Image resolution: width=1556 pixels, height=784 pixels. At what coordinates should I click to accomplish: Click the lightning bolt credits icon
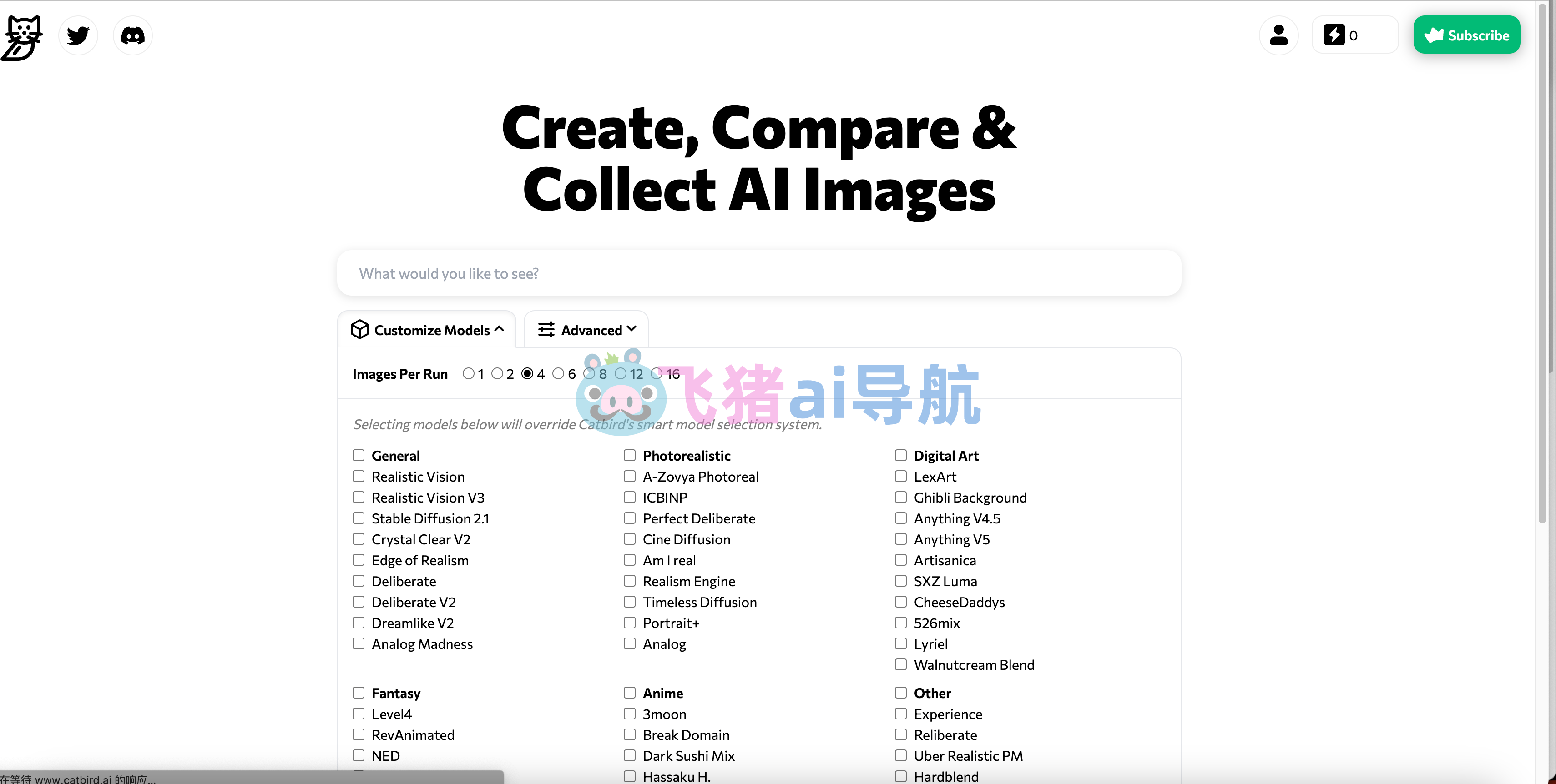1334,35
